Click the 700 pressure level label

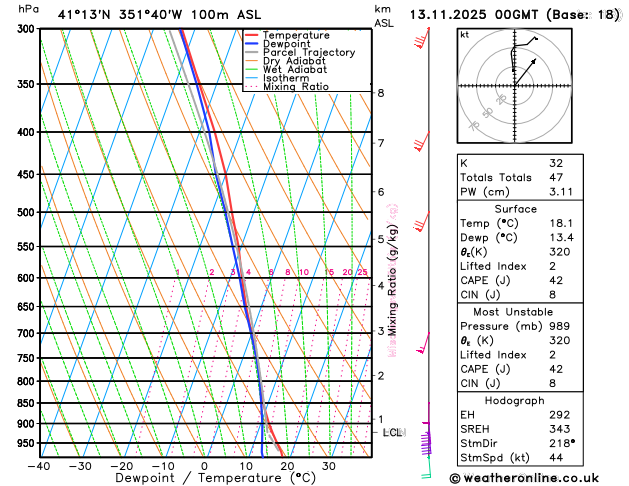(28, 333)
